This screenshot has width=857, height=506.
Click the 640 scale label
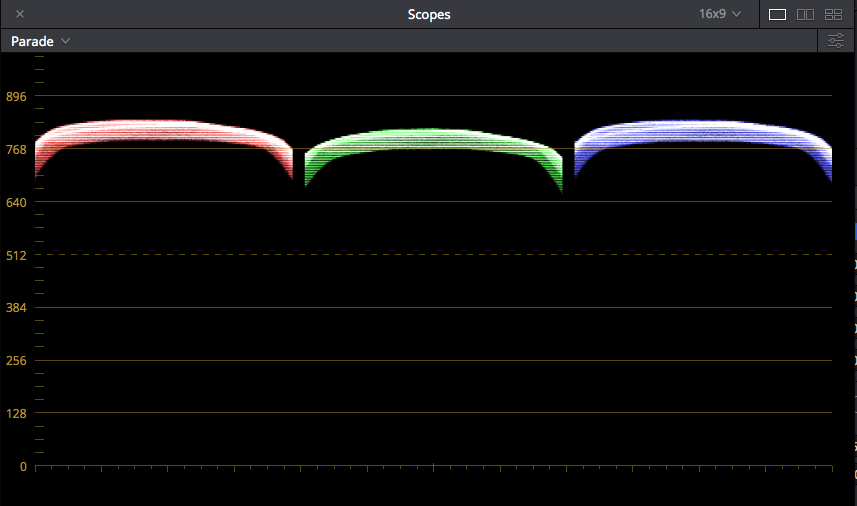tap(16, 203)
